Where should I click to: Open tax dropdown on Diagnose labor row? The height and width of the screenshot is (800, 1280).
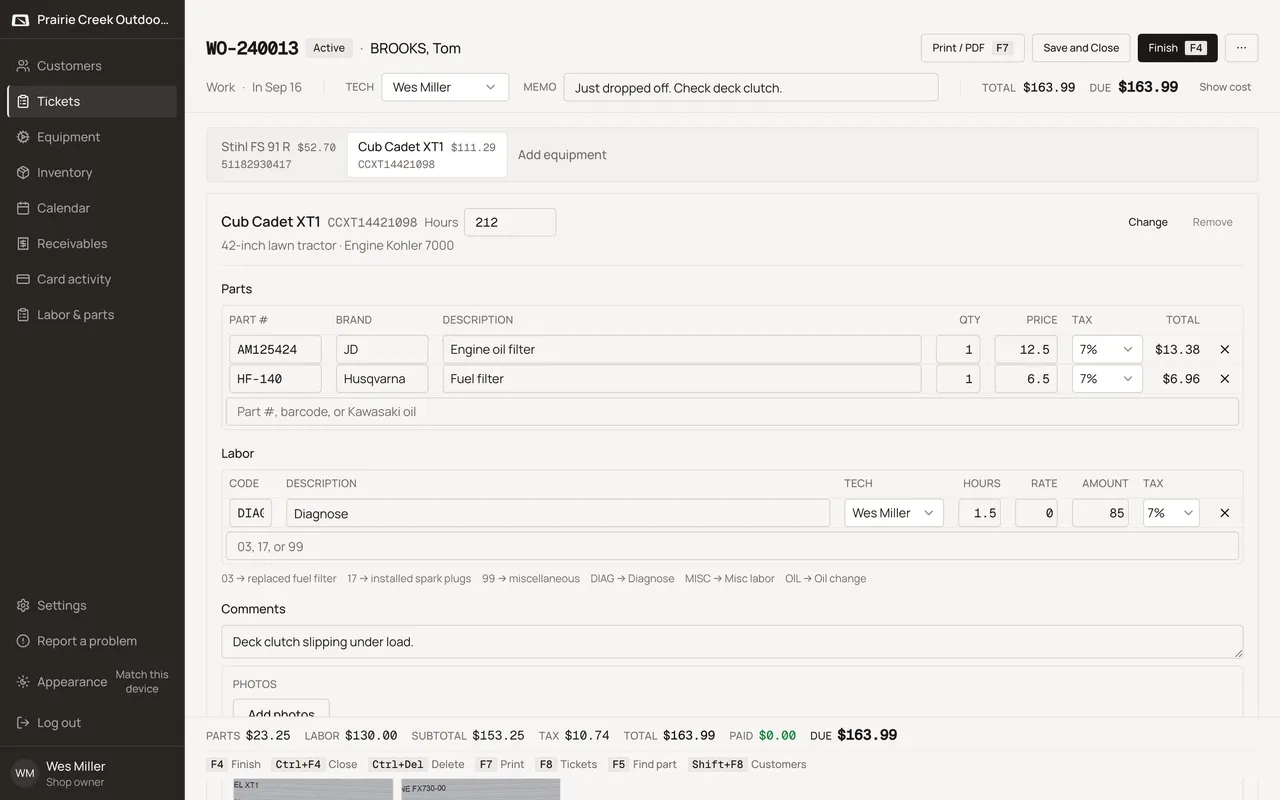[1171, 513]
